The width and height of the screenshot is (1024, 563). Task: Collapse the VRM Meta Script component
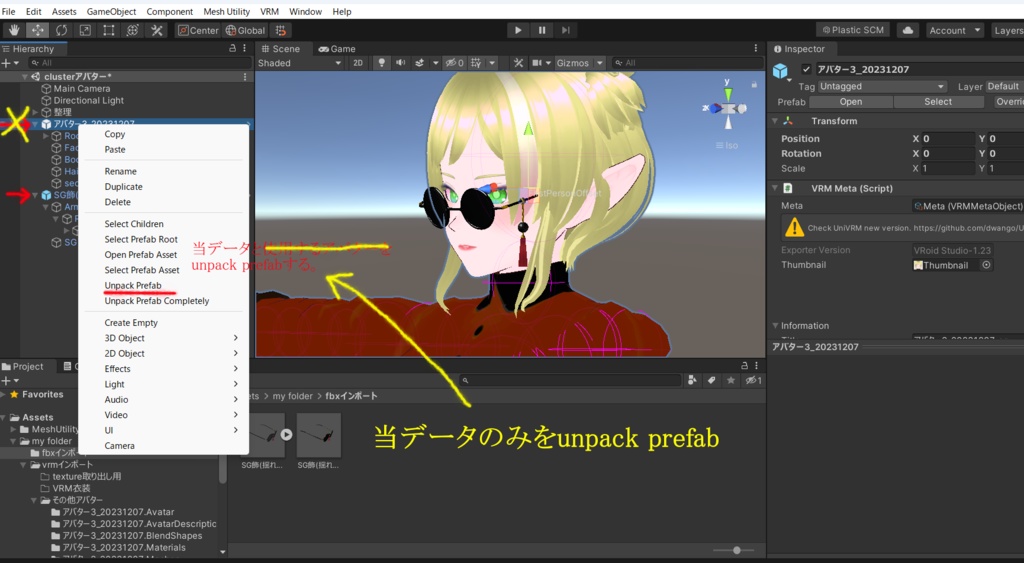[775, 188]
